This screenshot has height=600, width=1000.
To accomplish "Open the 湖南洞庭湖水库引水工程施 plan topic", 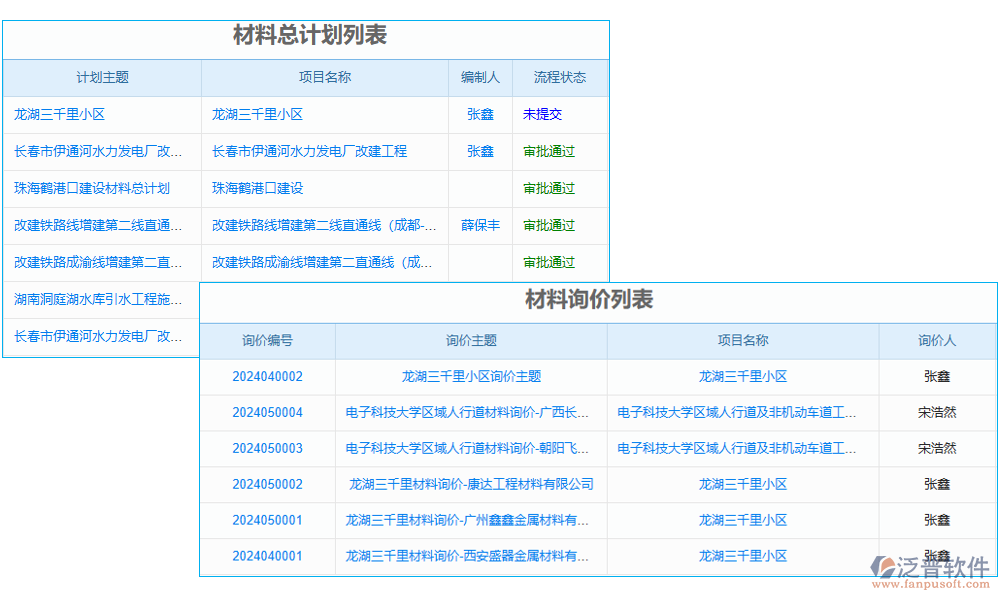I will pos(97,299).
